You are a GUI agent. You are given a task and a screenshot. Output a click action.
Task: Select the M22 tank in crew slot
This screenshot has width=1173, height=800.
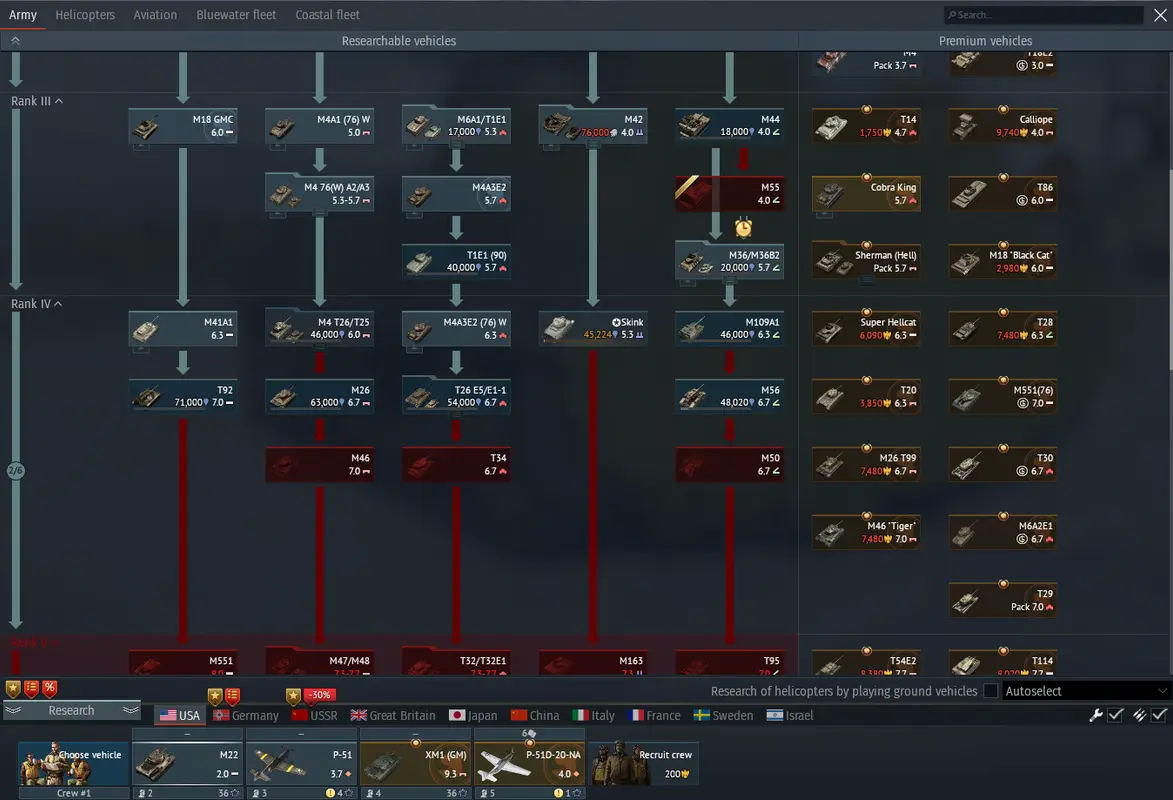187,764
